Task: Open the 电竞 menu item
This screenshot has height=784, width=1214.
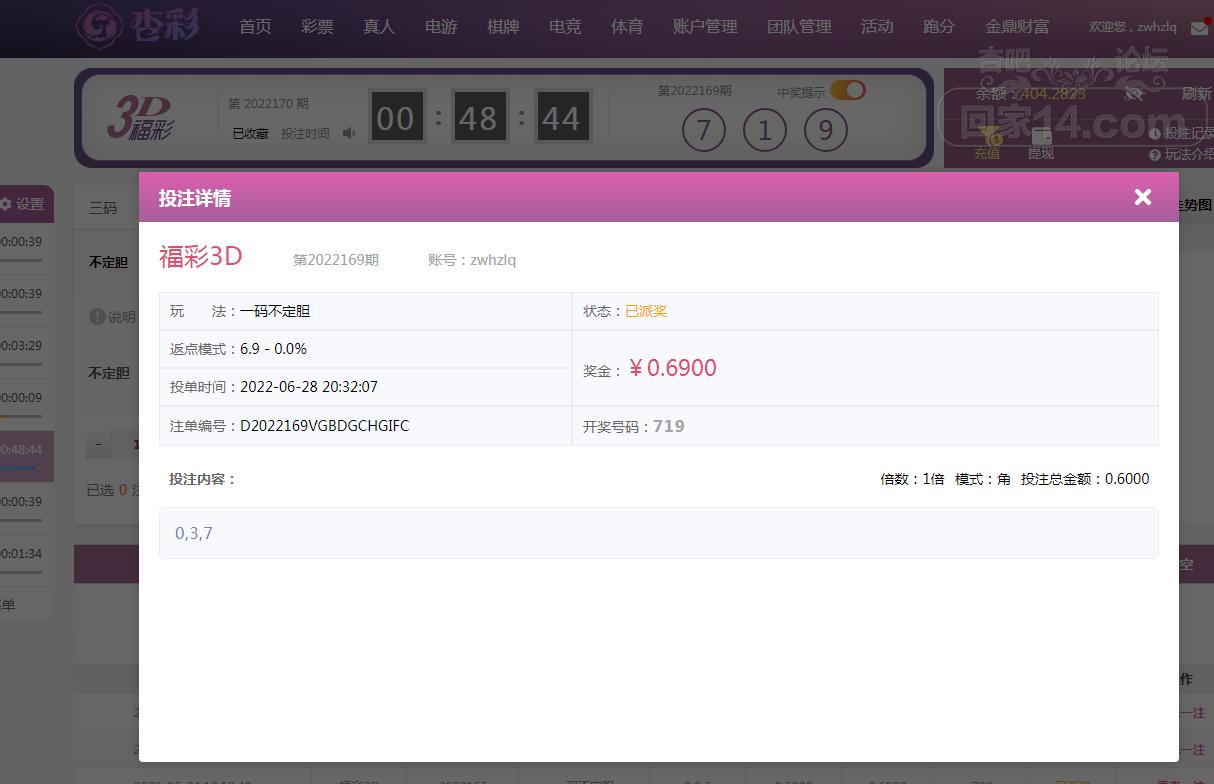Action: point(565,27)
